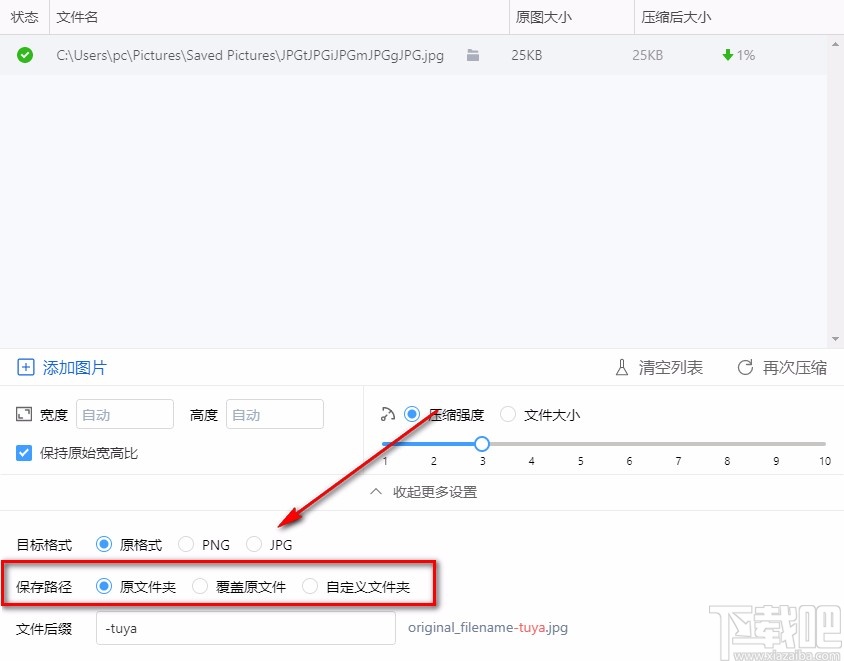
Task: Click the gauge icon before 压缩强度
Action: (x=388, y=413)
